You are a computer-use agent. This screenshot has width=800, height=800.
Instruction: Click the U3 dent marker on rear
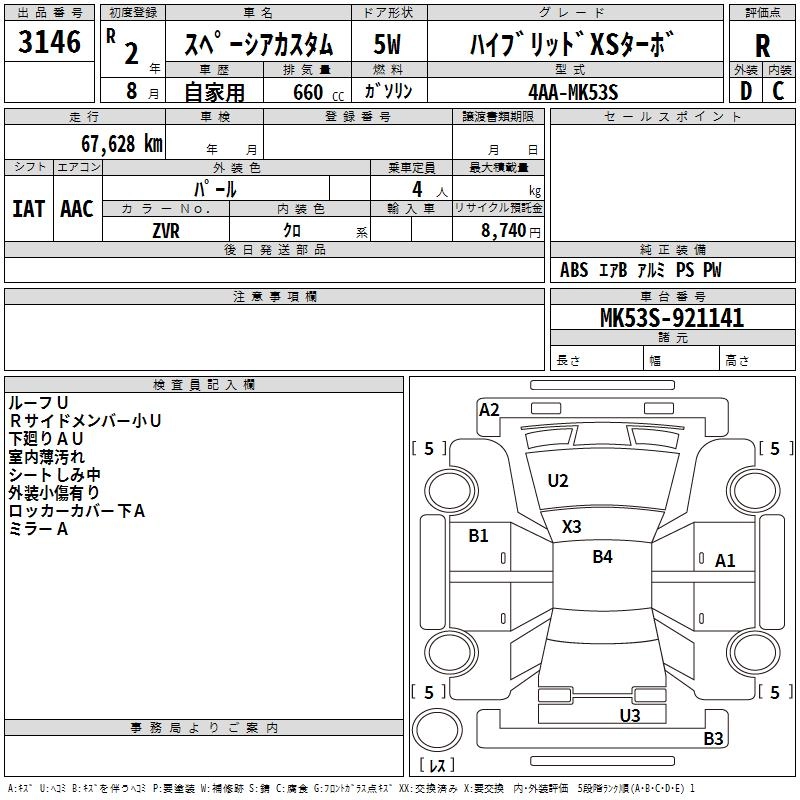629,715
